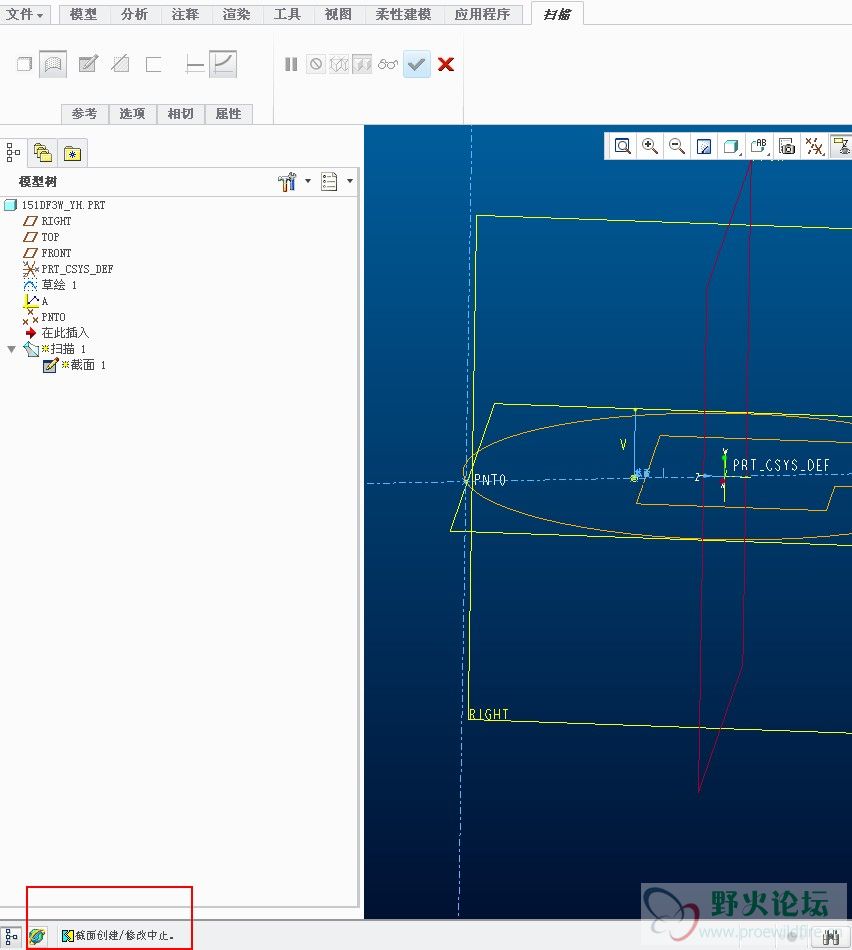Select PNT0 datum point in model tree
This screenshot has width=852, height=950.
point(44,317)
